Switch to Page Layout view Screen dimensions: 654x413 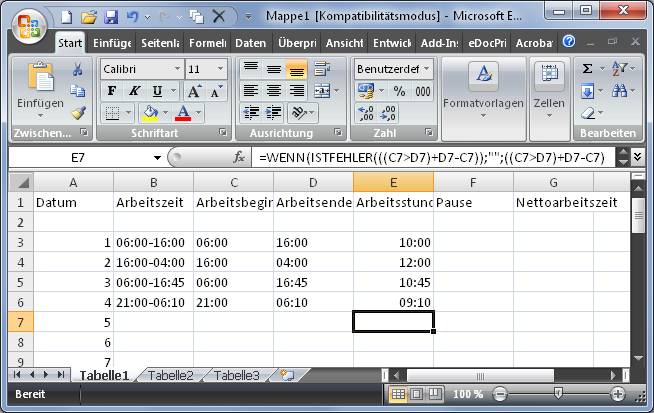click(x=416, y=394)
